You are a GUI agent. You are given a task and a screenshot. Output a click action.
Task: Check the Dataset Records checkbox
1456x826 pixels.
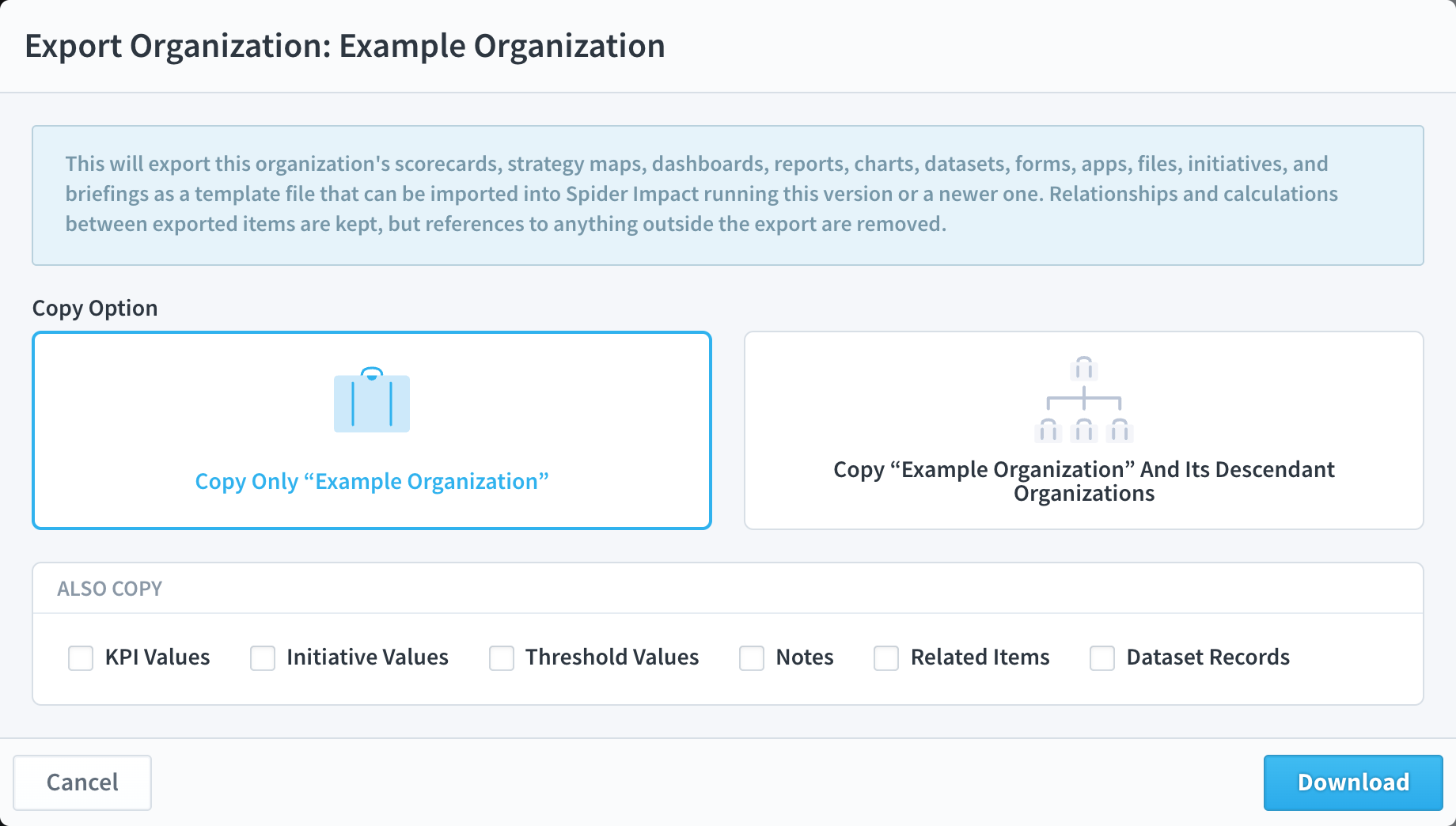(1102, 657)
